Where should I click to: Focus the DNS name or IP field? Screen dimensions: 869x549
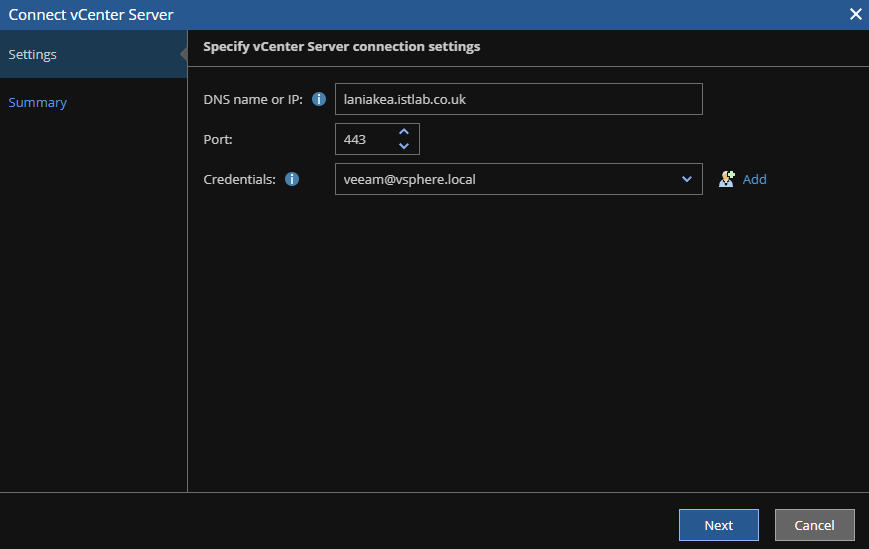pyautogui.click(x=519, y=99)
